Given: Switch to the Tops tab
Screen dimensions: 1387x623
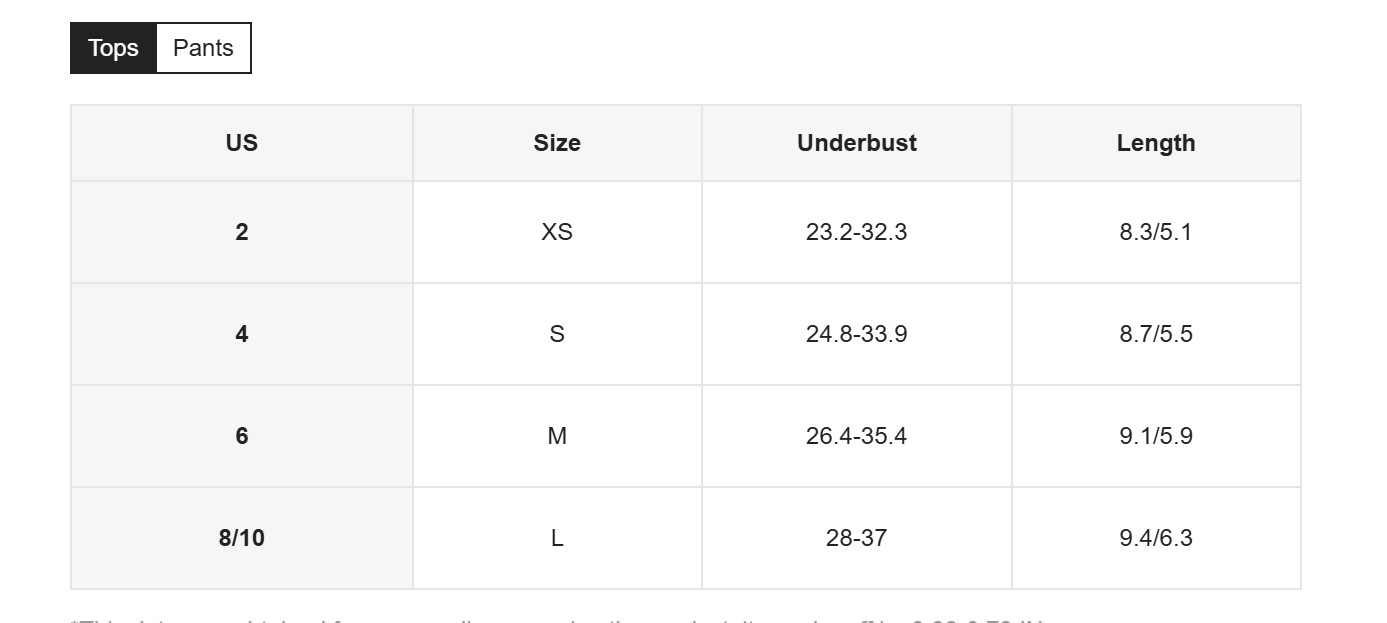Looking at the screenshot, I should [x=113, y=48].
